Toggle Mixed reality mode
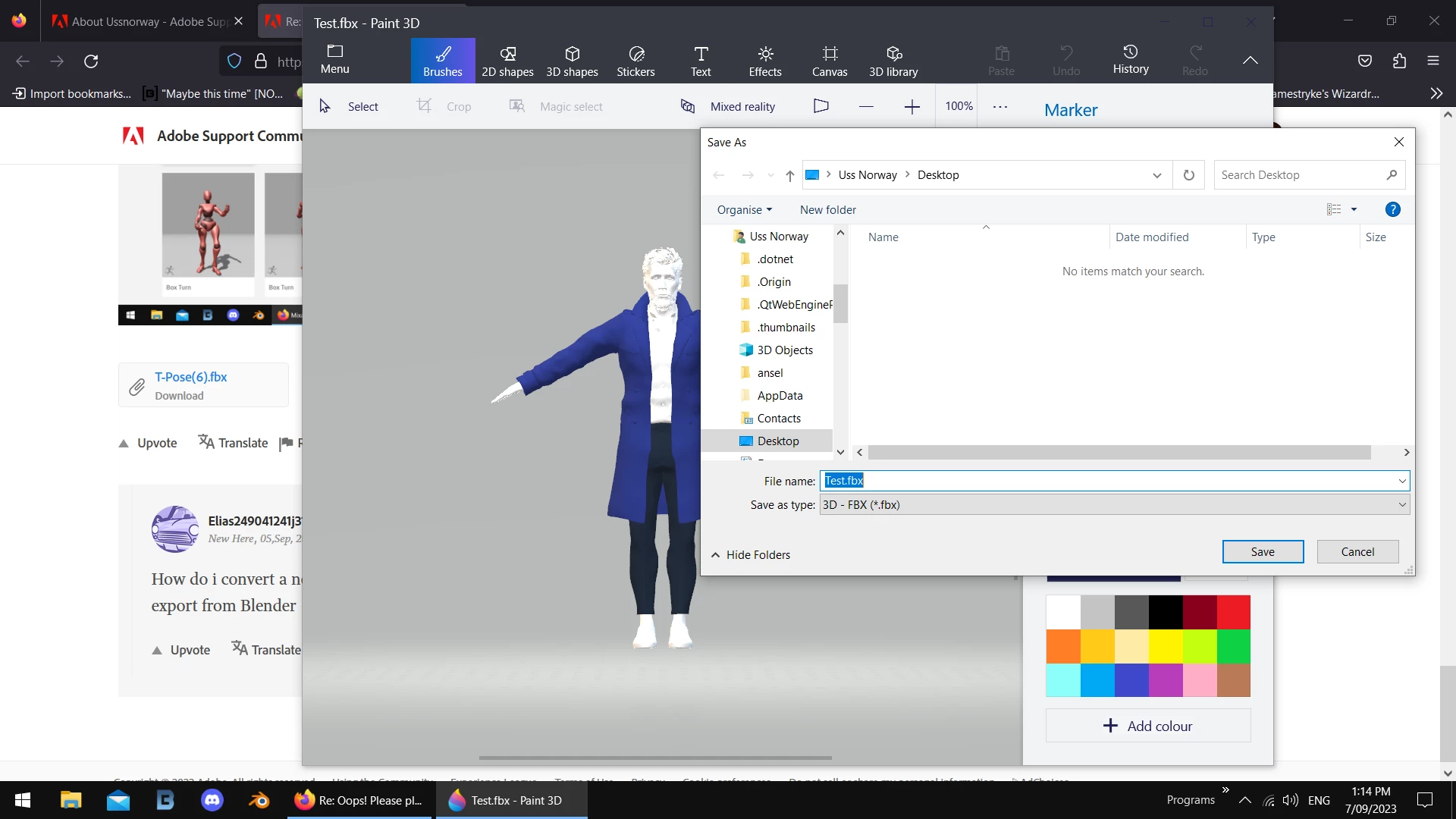This screenshot has height=819, width=1456. tap(728, 106)
